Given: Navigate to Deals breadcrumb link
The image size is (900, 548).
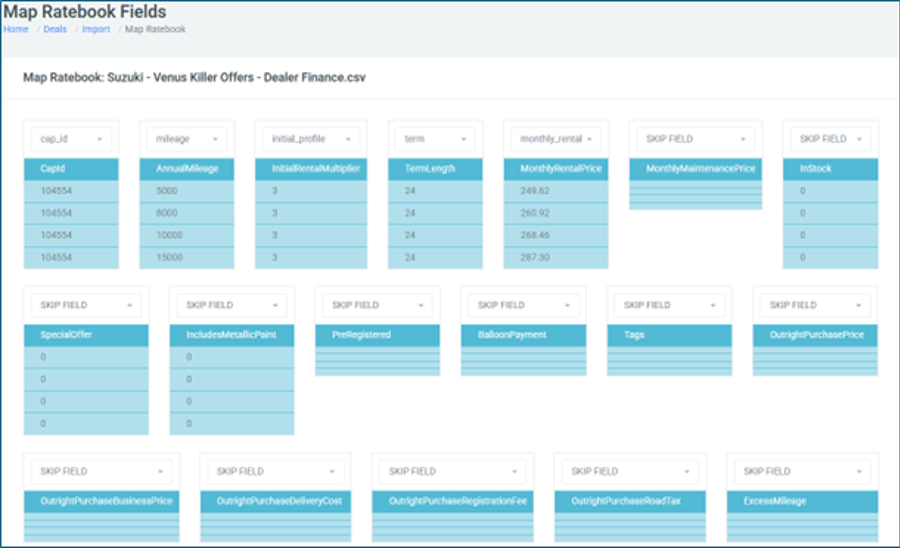Looking at the screenshot, I should coord(55,30).
